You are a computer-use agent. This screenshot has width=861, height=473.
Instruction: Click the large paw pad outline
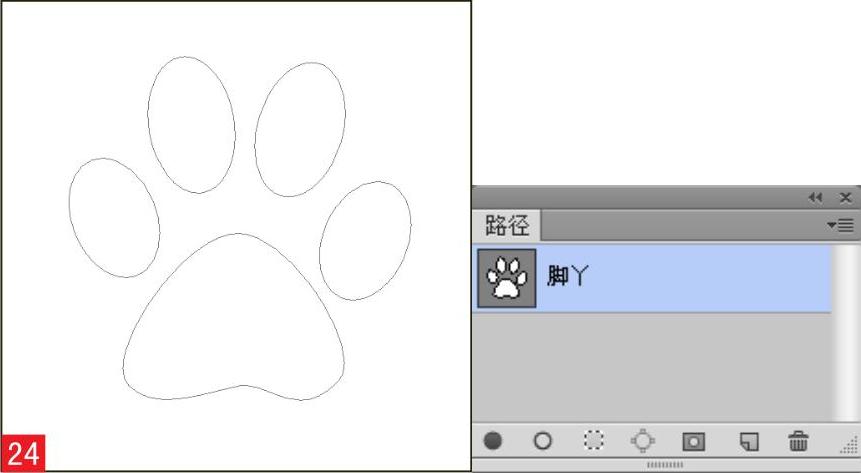pyautogui.click(x=234, y=317)
